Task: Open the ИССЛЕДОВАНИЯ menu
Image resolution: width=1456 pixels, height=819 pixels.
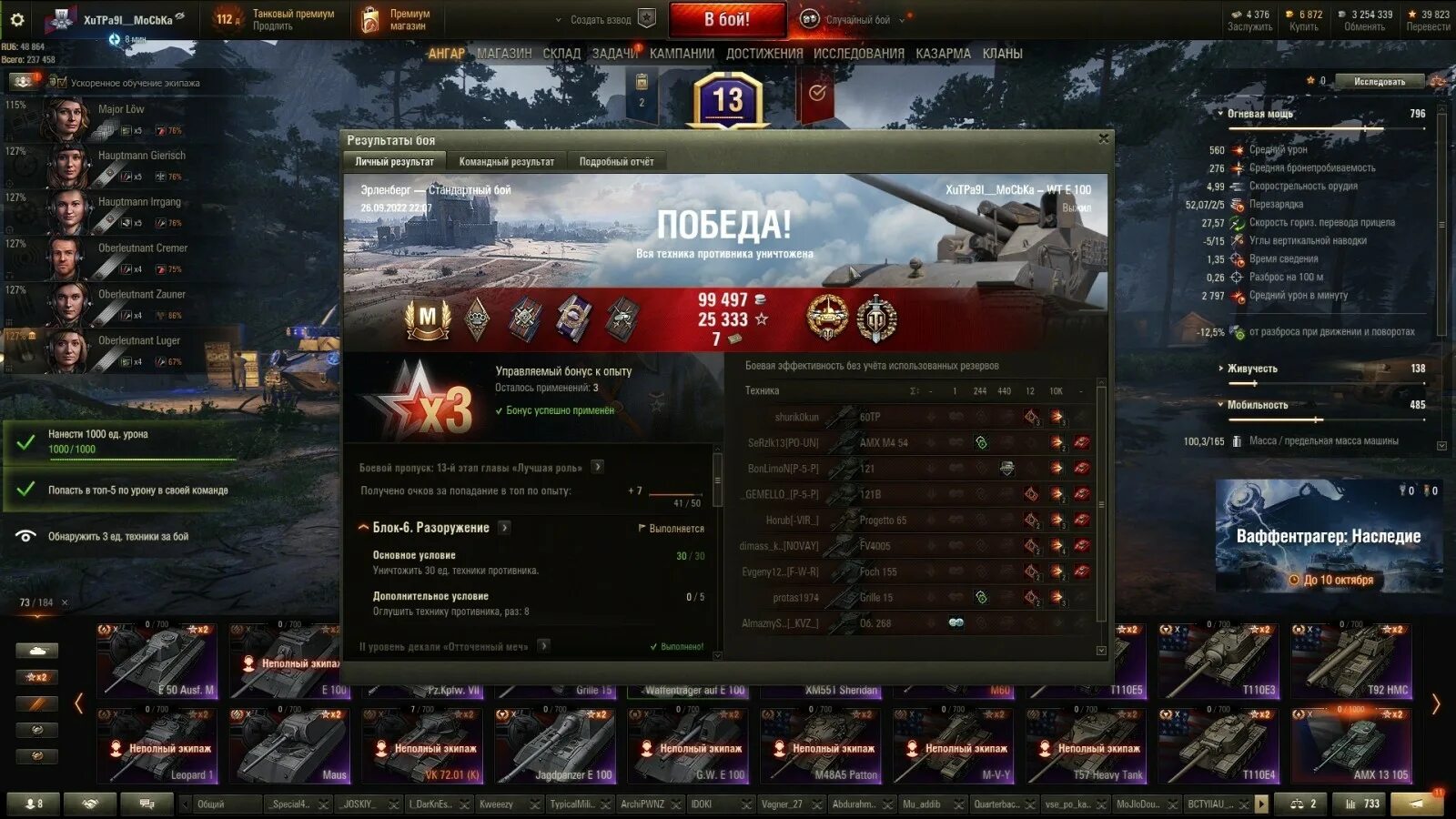Action: point(859,54)
